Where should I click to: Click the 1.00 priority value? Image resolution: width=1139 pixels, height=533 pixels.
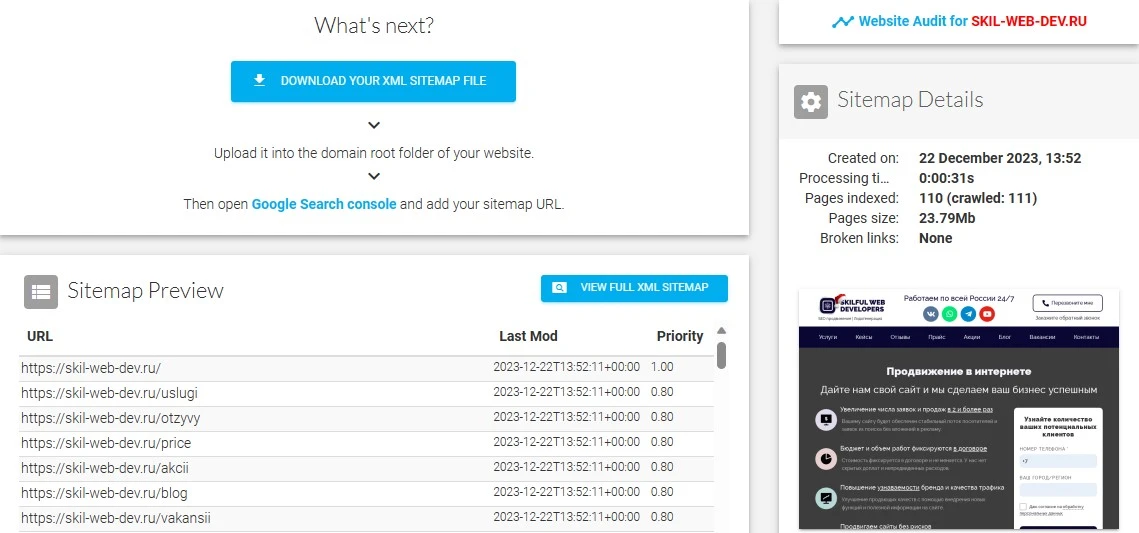point(662,367)
